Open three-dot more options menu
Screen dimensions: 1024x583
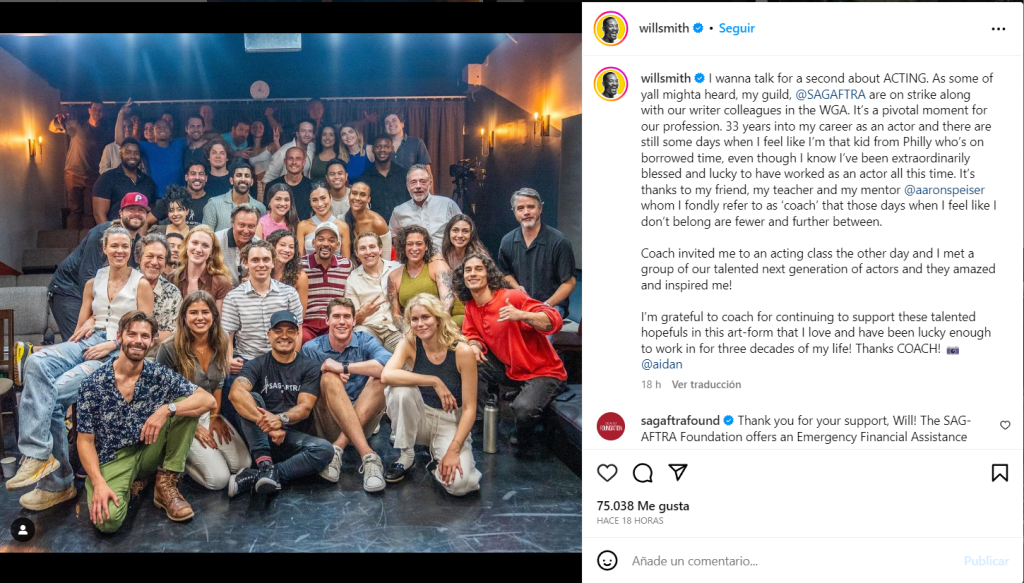click(x=998, y=29)
